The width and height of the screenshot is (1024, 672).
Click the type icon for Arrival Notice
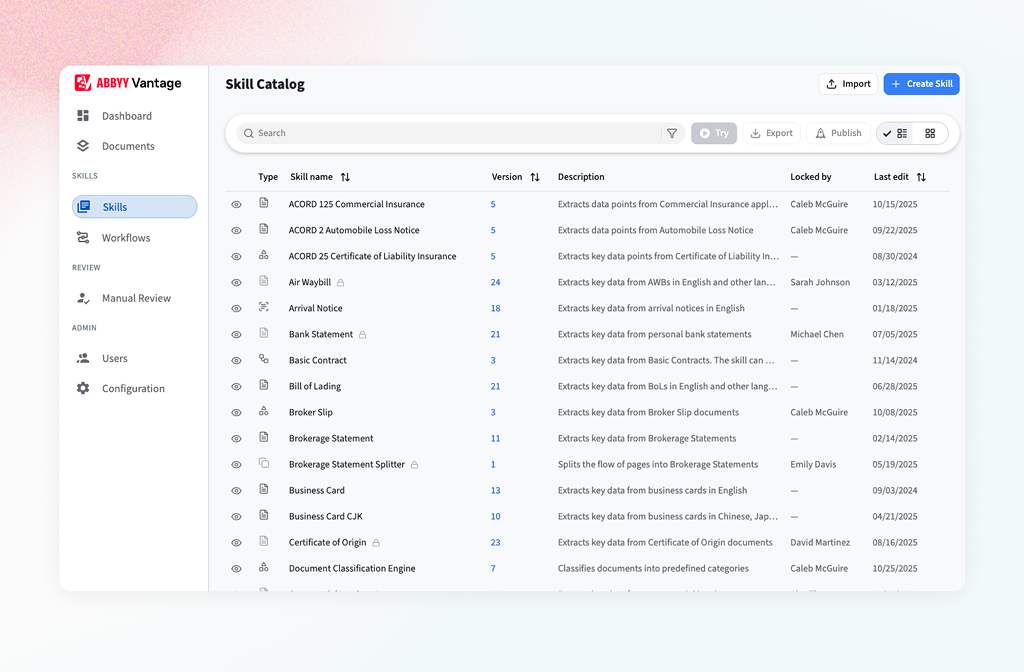[264, 308]
